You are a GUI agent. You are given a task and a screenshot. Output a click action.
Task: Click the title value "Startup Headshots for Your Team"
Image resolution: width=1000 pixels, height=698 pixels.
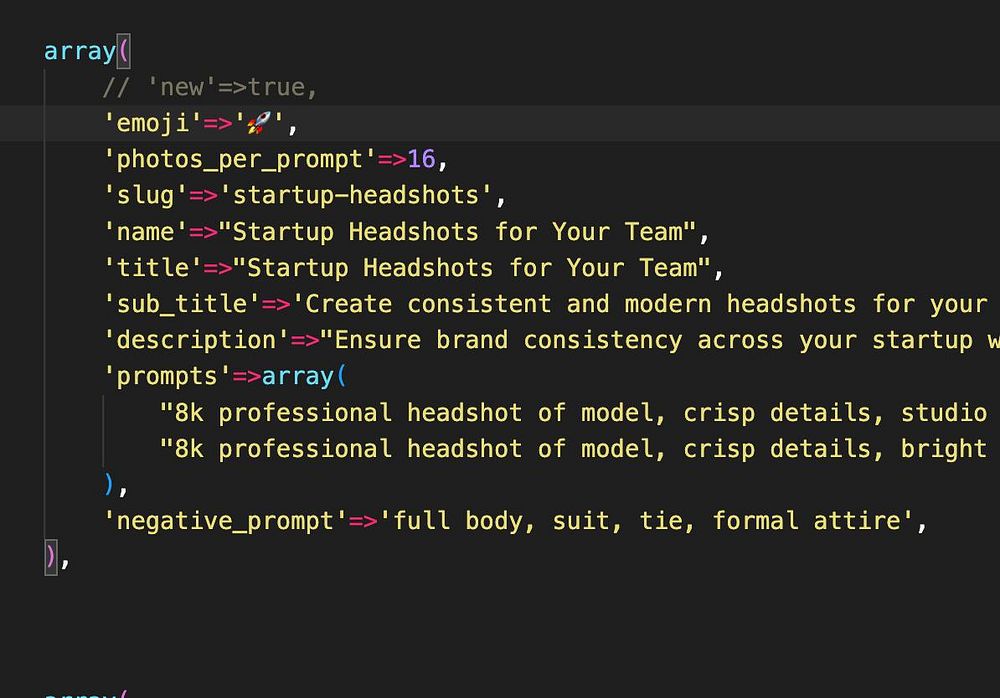(x=472, y=268)
